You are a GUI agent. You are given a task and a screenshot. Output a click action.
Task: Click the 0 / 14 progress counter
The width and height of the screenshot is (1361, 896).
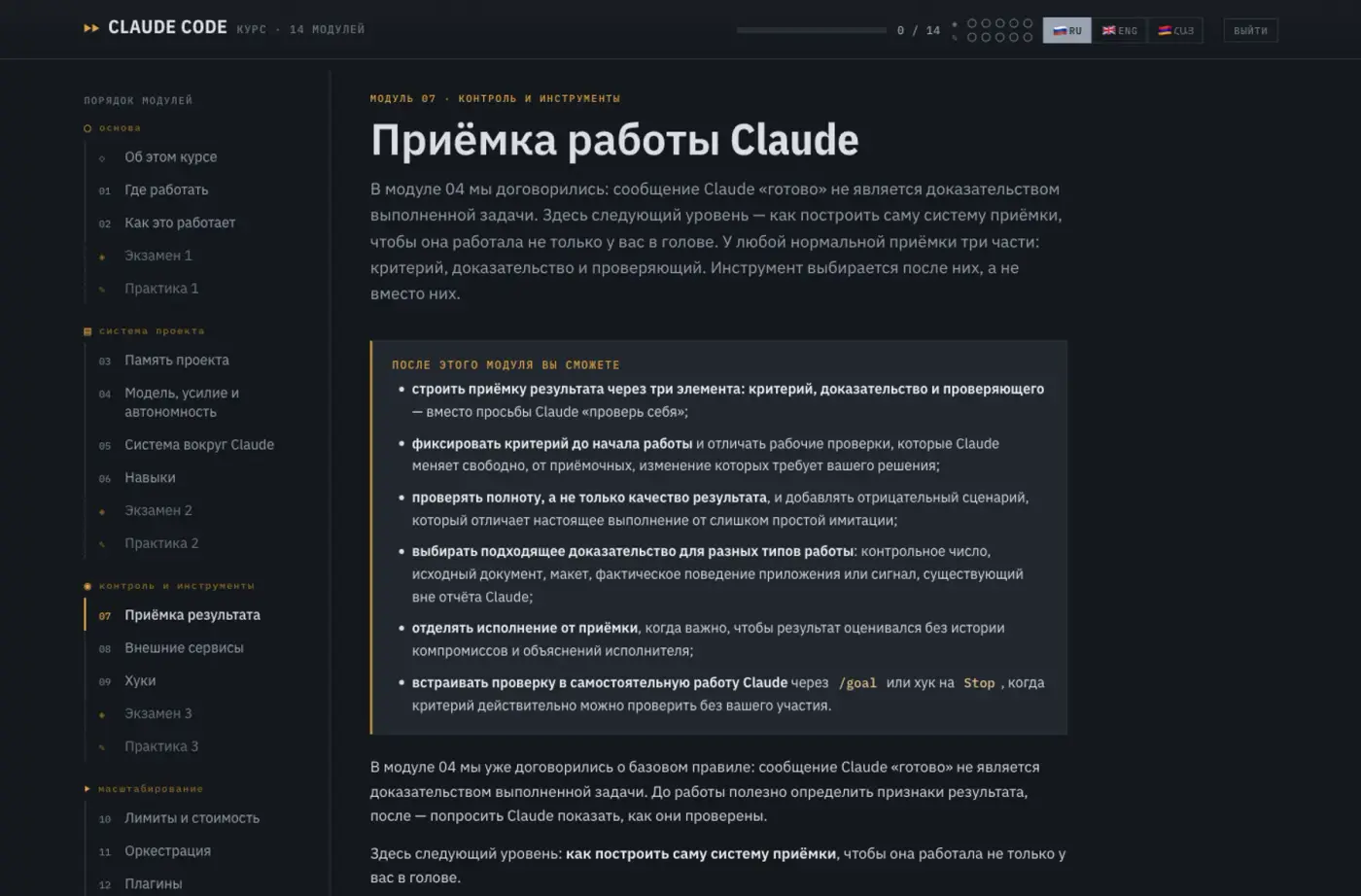coord(919,30)
